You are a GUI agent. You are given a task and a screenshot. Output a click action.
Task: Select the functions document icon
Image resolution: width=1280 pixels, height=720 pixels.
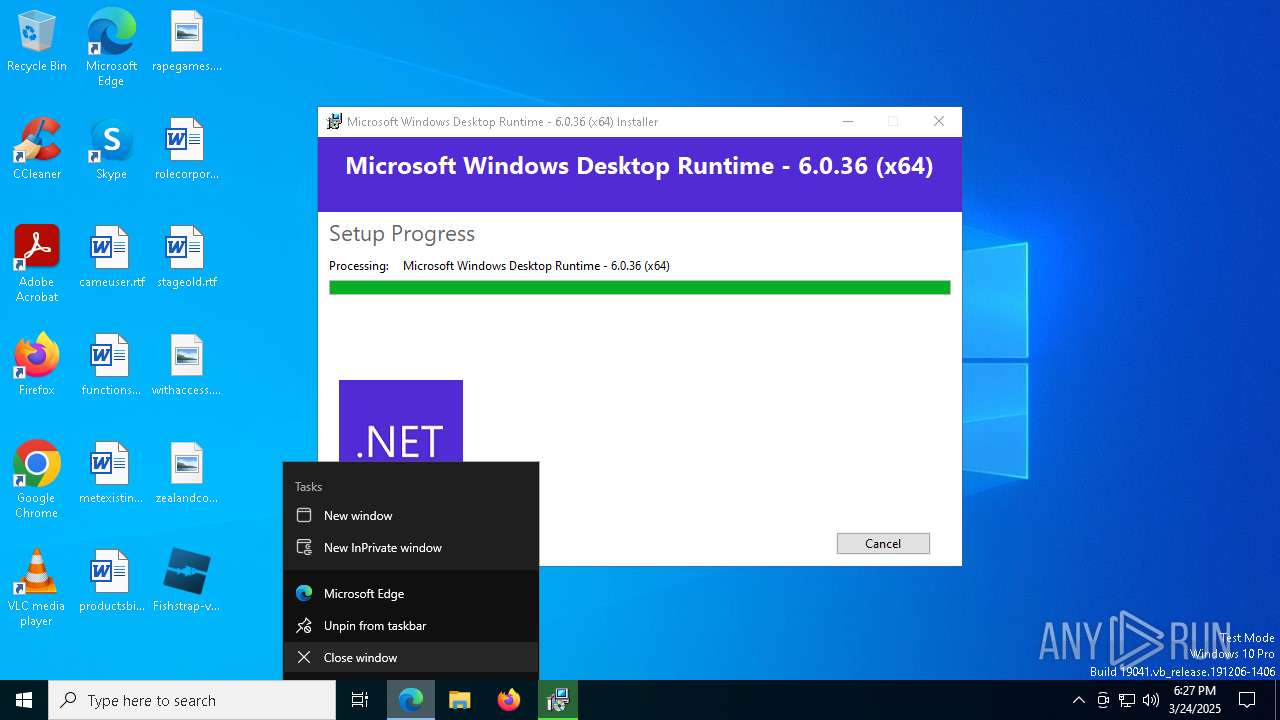(x=111, y=366)
